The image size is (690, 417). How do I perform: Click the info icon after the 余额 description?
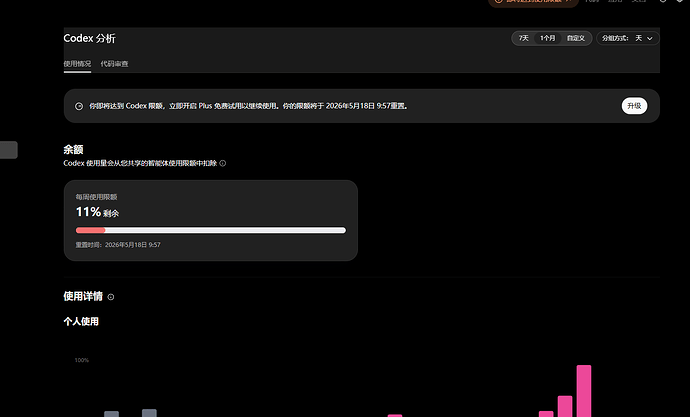(x=223, y=163)
